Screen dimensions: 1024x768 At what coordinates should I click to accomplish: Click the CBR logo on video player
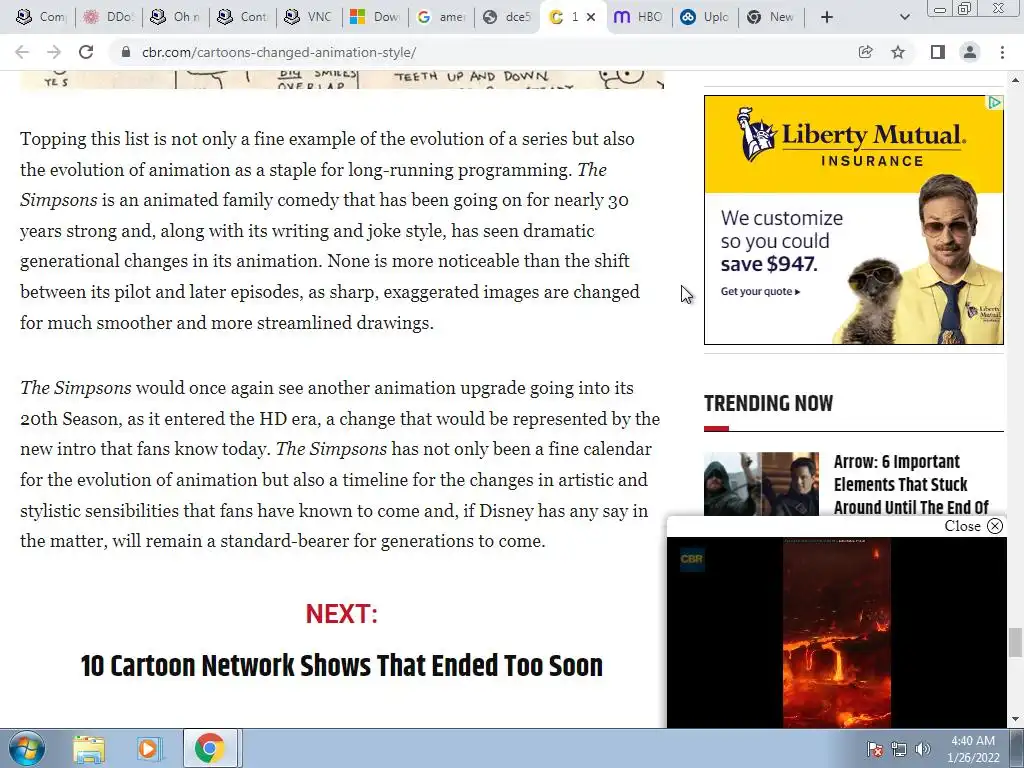[x=692, y=559]
